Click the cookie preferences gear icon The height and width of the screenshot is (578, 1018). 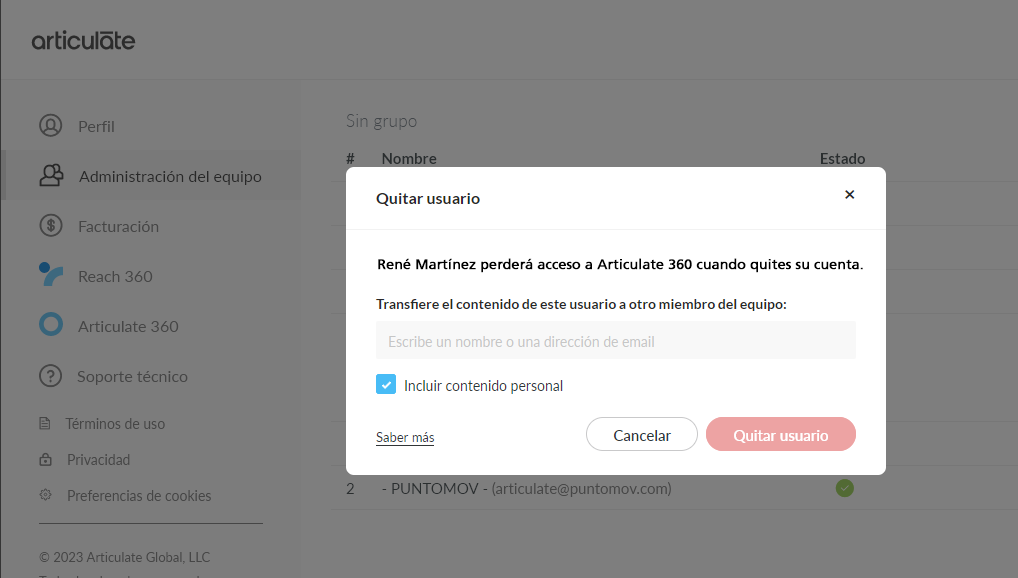pyautogui.click(x=45, y=495)
